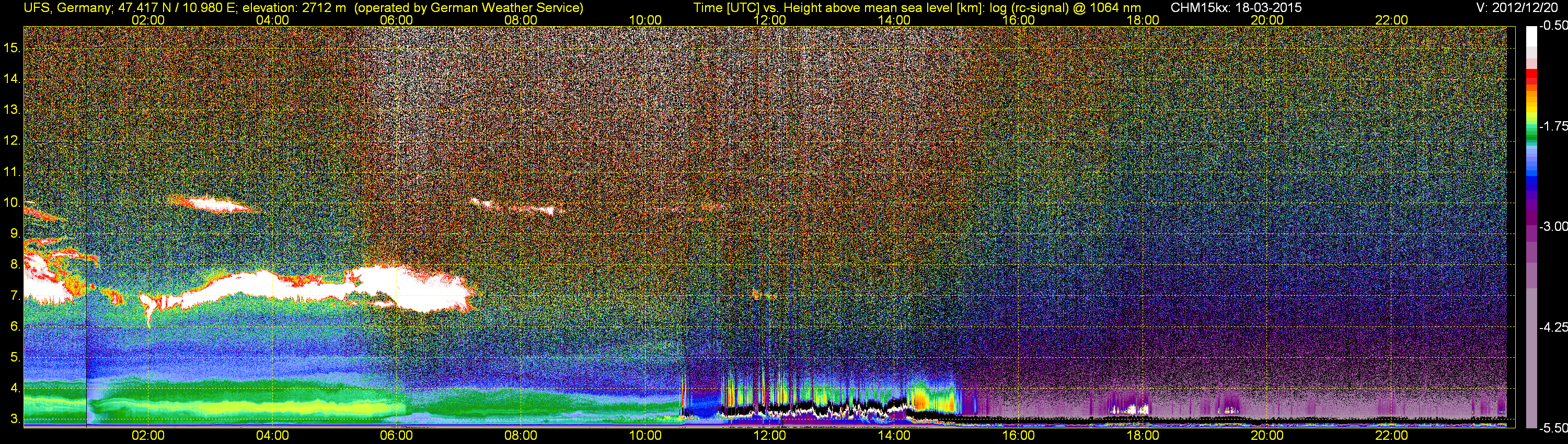This screenshot has width=1568, height=444.
Task: Click the '08:00' label on the top time axis
Action: pyautogui.click(x=521, y=20)
